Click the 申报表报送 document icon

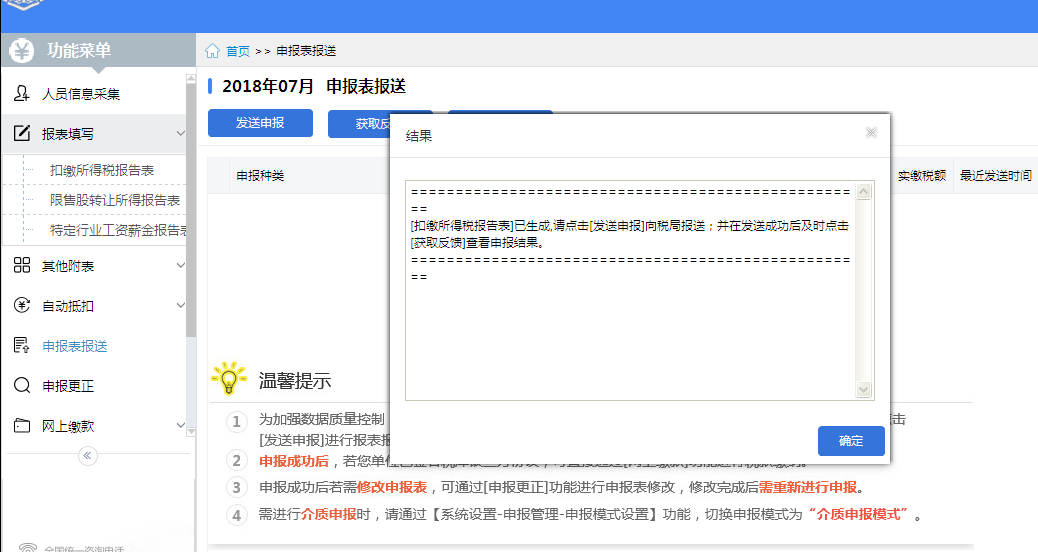pos(22,345)
